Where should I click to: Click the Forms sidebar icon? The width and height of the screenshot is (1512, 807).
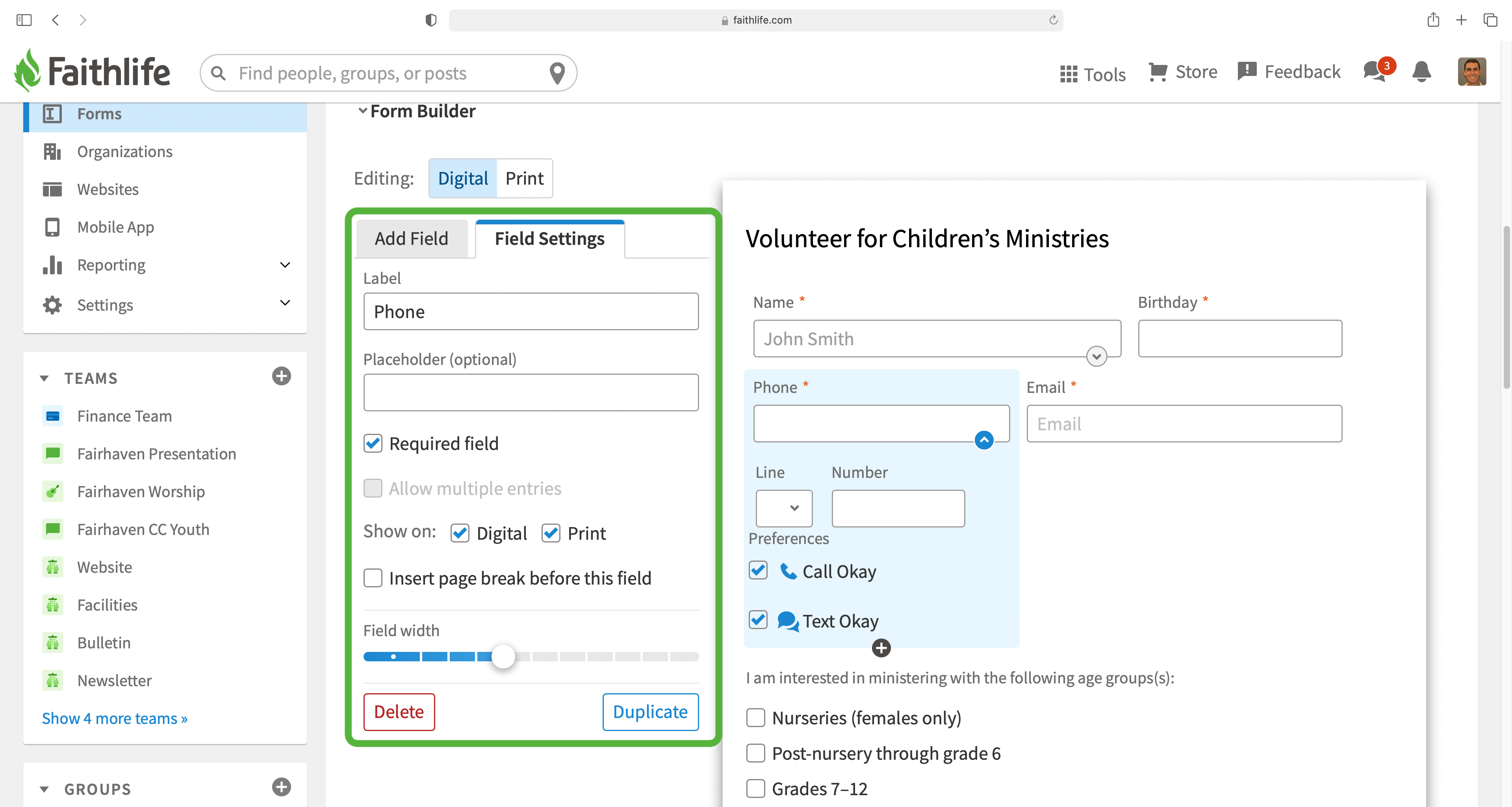(52, 113)
